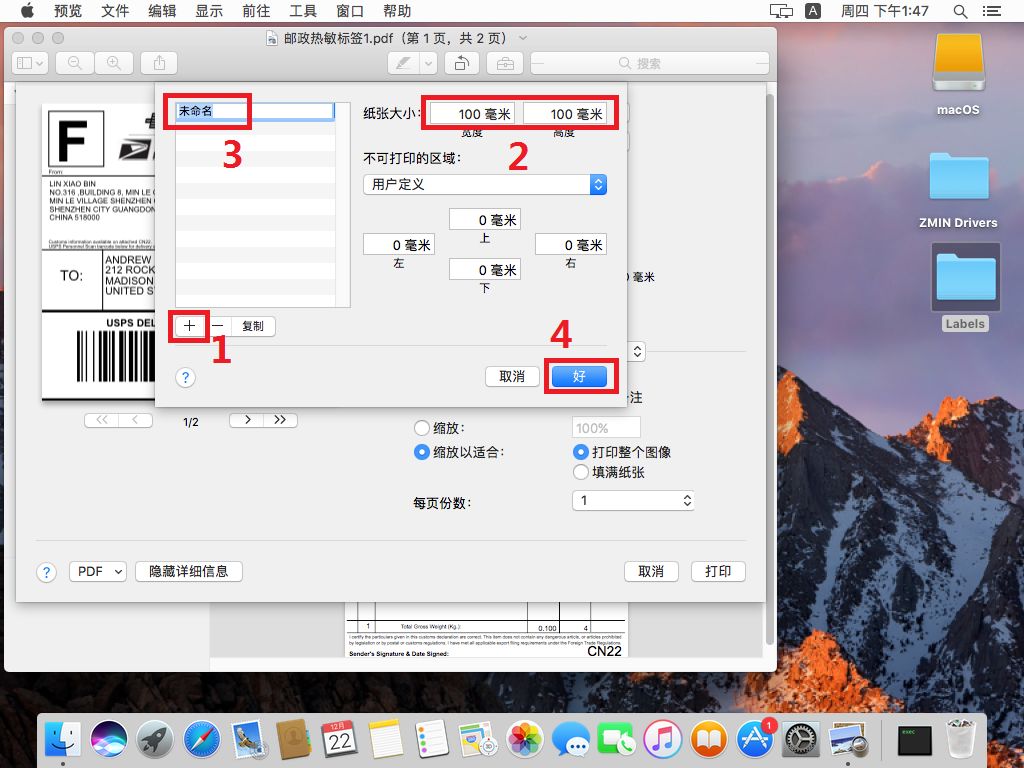1024x768 pixels.
Task: Open Finder from the Dock
Action: pyautogui.click(x=63, y=740)
